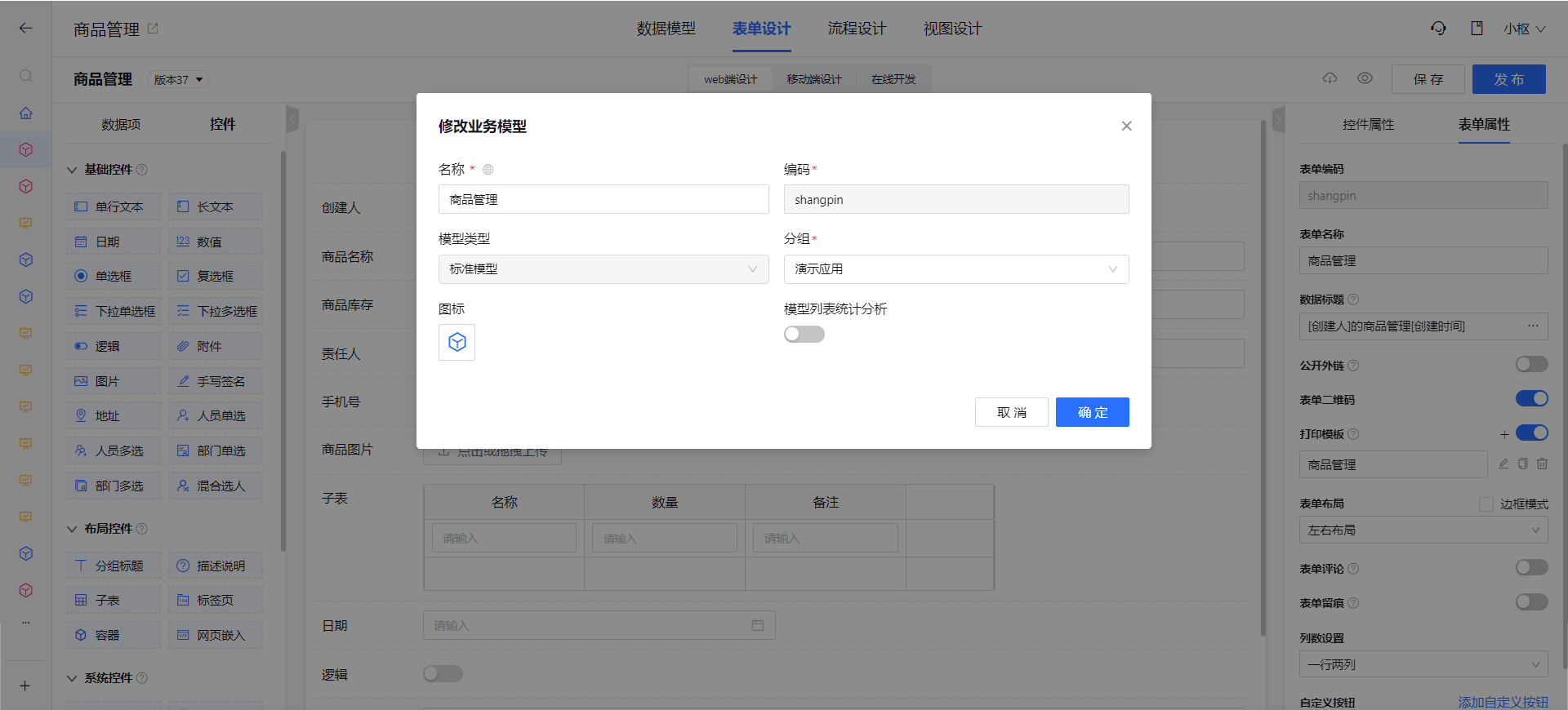Add 长文本 control
This screenshot has width=1568, height=710.
click(216, 206)
